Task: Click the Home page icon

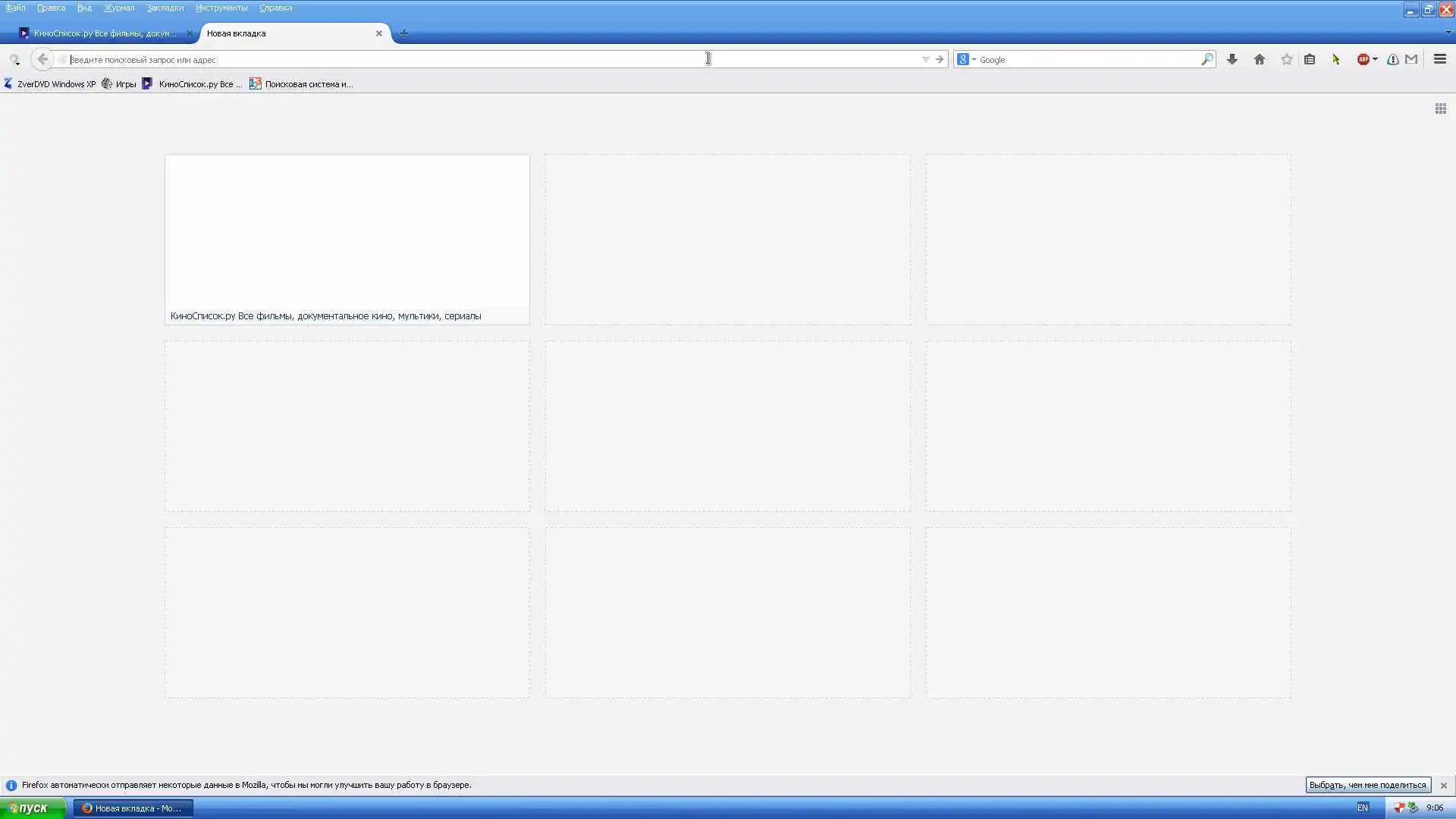Action: coord(1260,59)
